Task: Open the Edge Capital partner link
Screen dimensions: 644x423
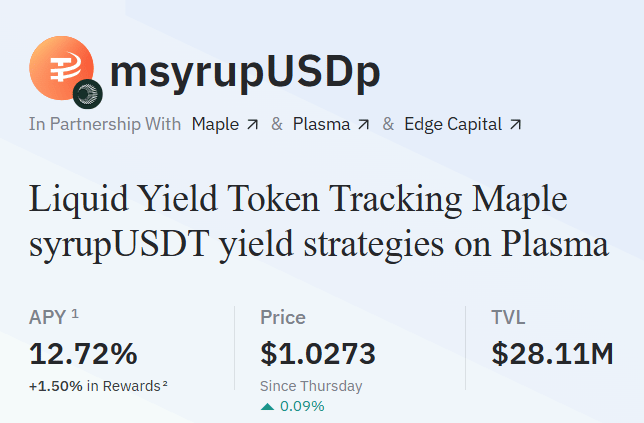Action: pyautogui.click(x=453, y=125)
